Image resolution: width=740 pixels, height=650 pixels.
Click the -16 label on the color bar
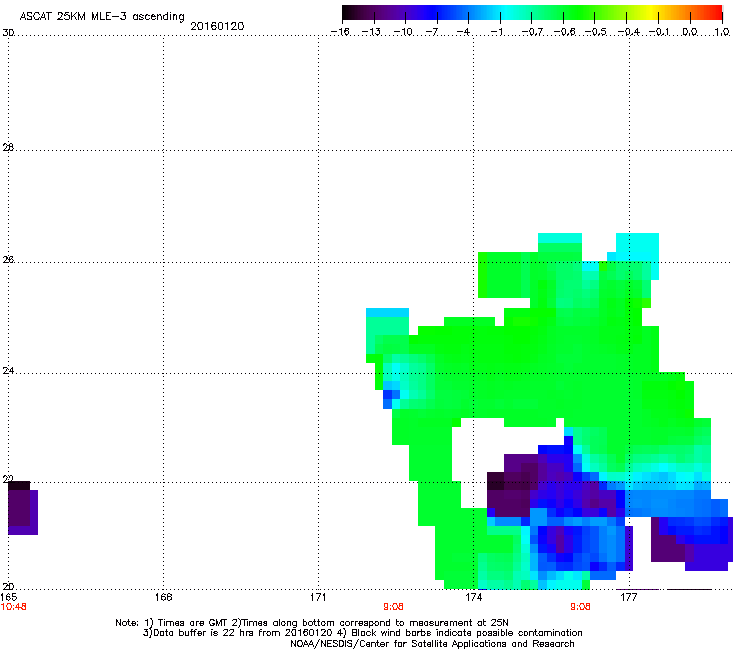coord(340,32)
